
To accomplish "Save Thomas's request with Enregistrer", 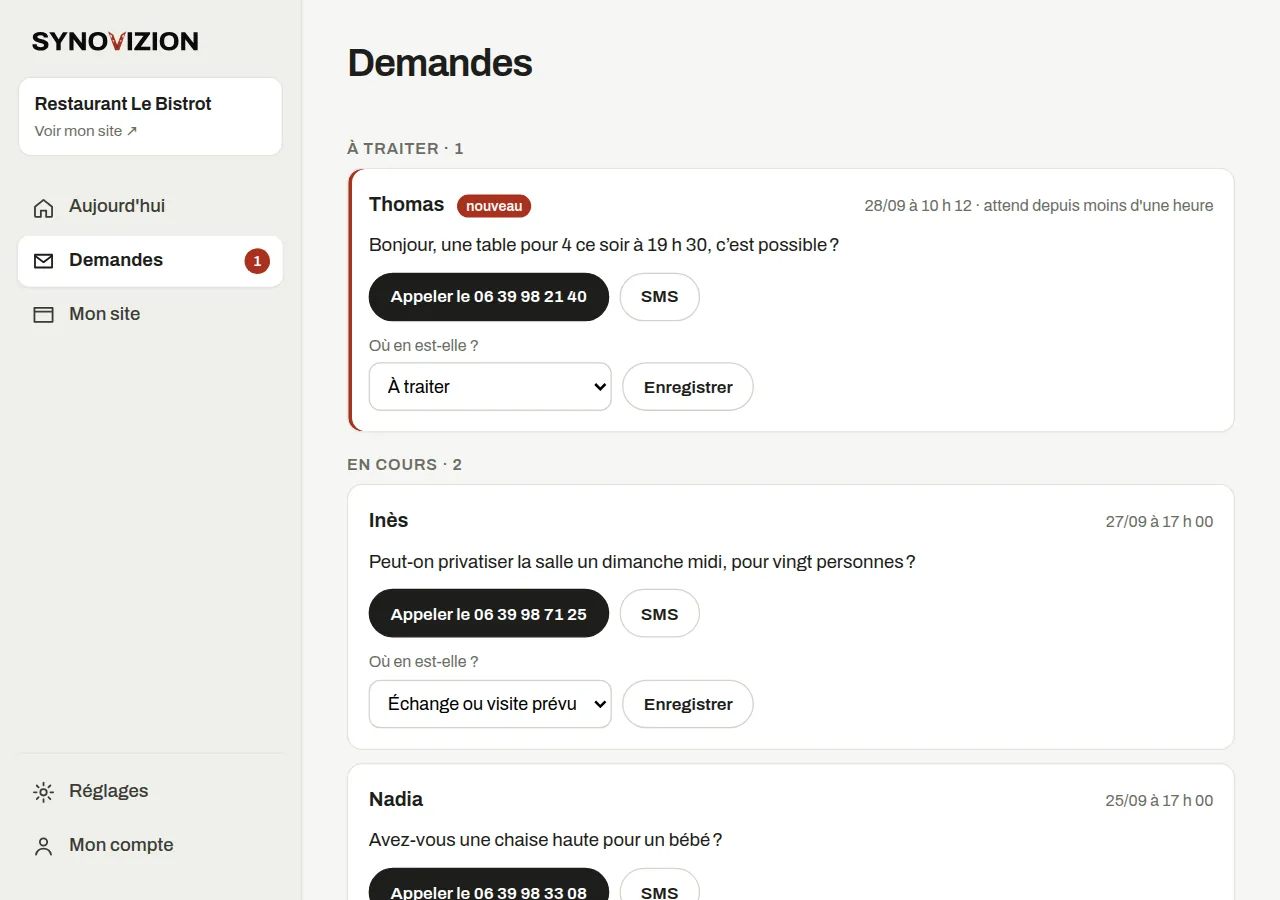I will 688,387.
